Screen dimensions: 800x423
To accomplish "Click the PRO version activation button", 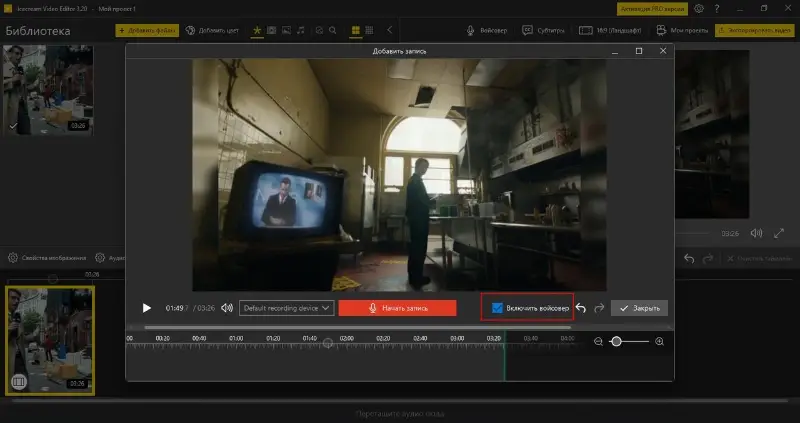I will pyautogui.click(x=652, y=9).
